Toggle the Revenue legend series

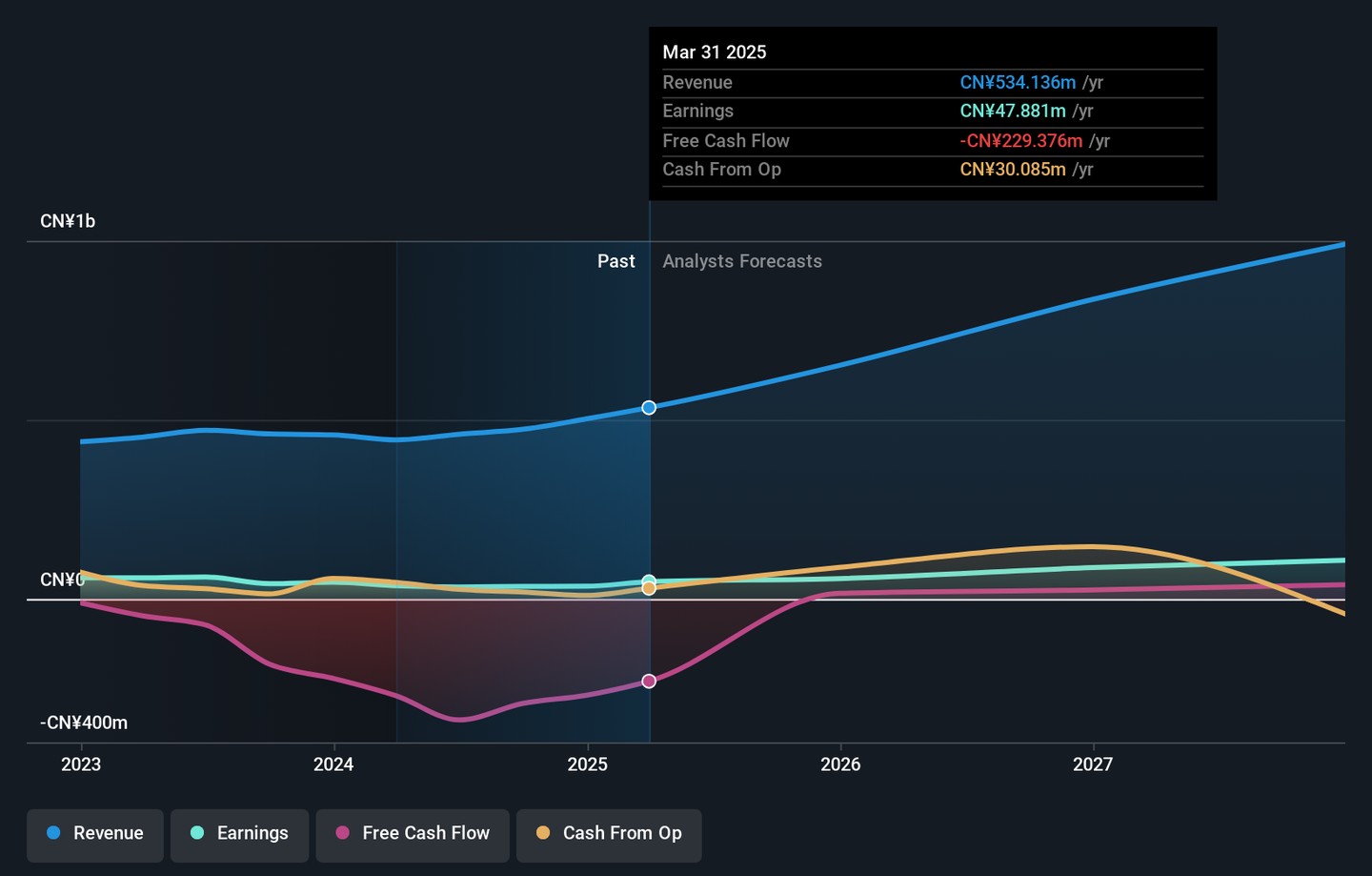[95, 835]
